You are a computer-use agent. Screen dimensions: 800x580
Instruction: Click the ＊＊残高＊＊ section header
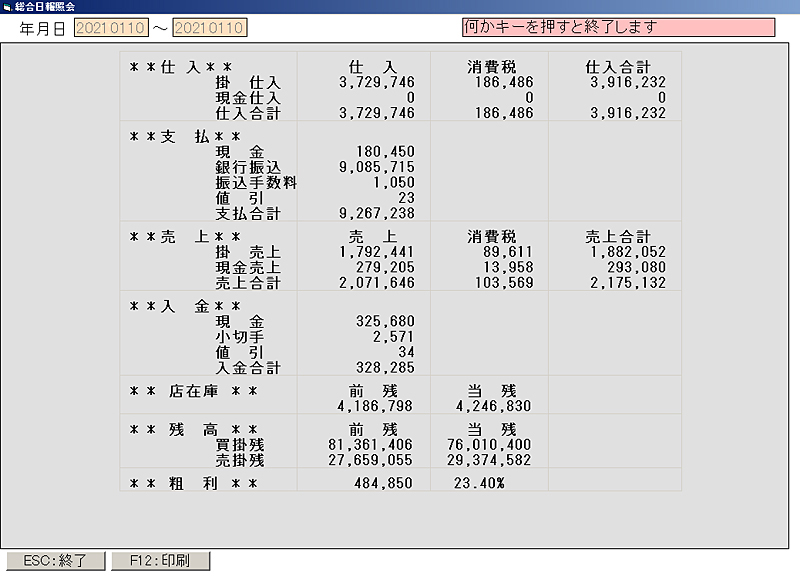point(194,429)
